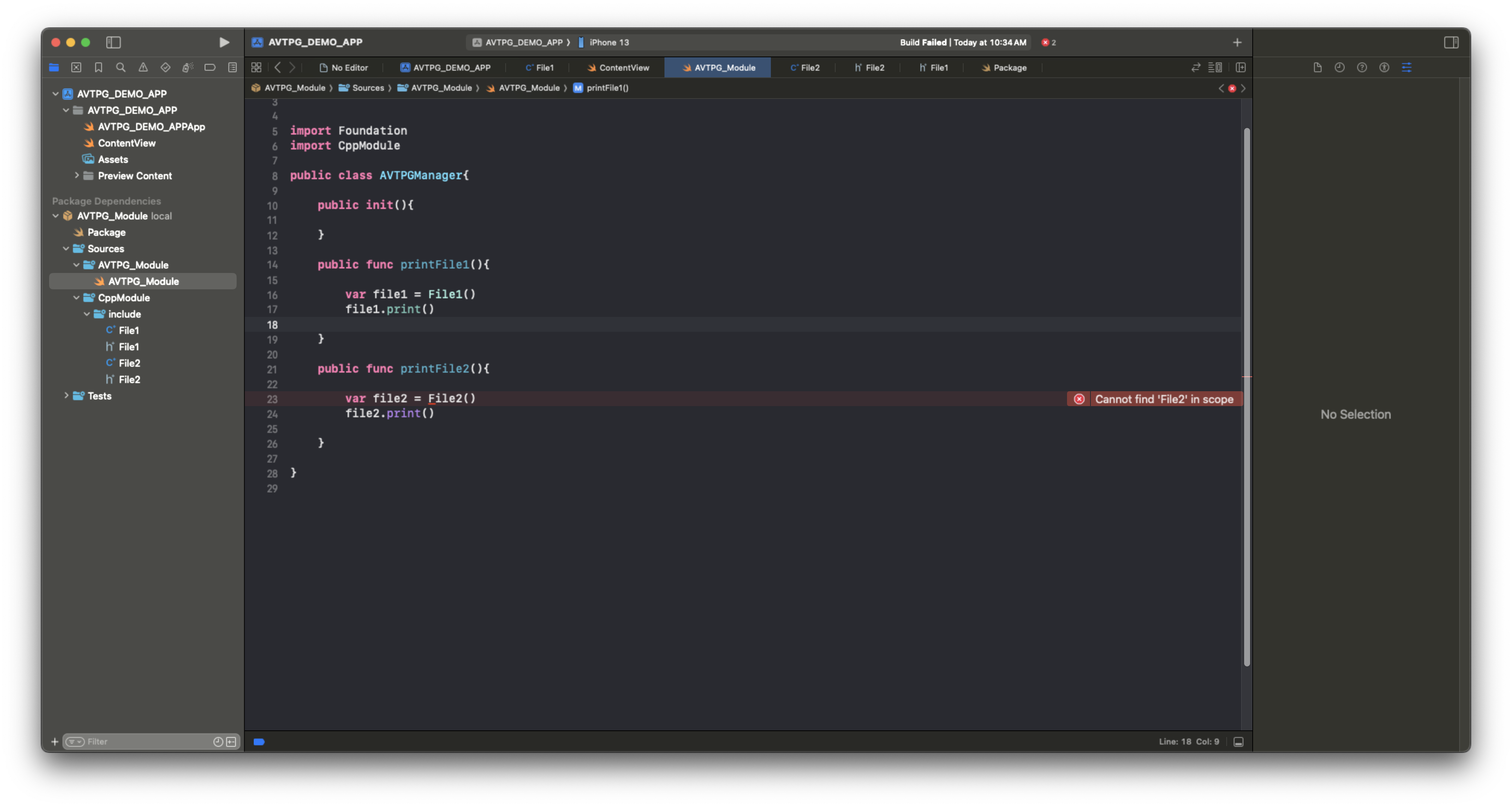Collapse the AVTPG_Module source folder
The image size is (1512, 807).
(77, 265)
